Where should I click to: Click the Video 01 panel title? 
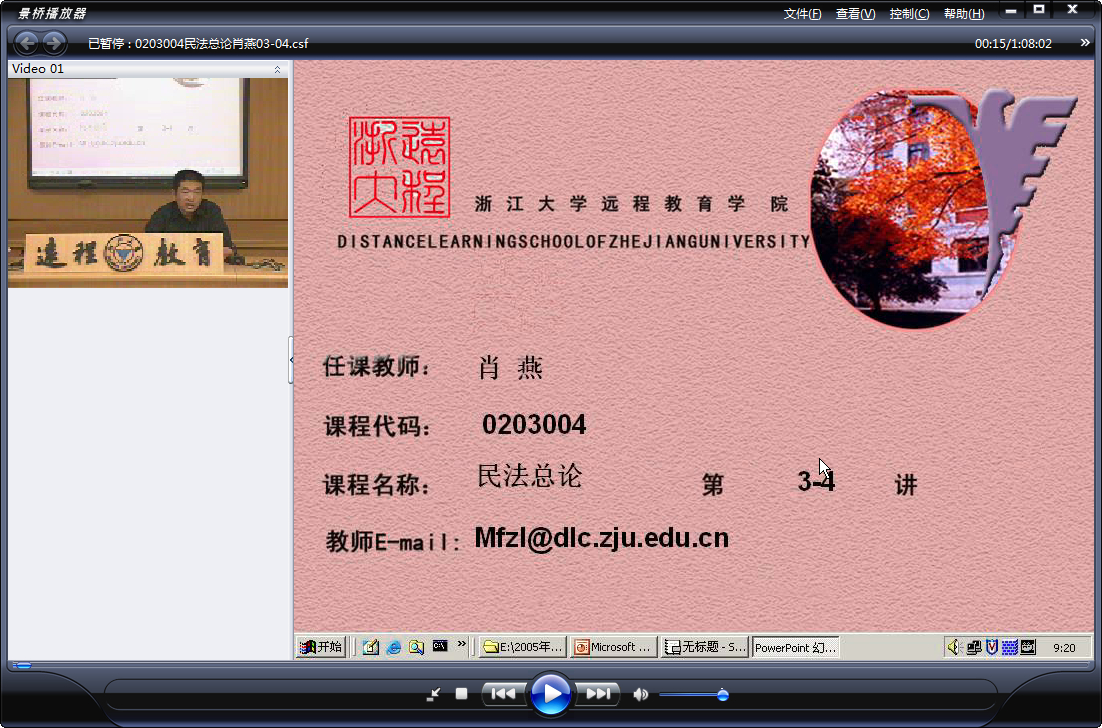click(38, 69)
